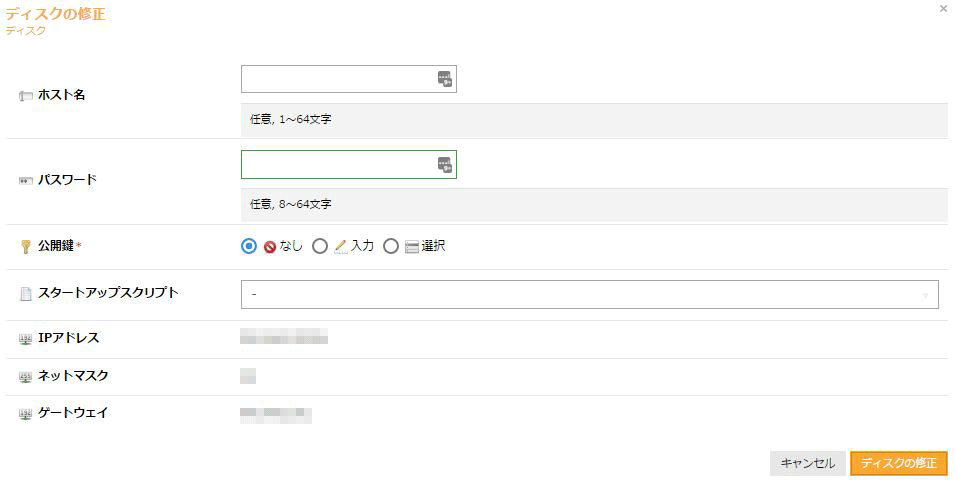Click the startup script document icon

click(x=26, y=294)
